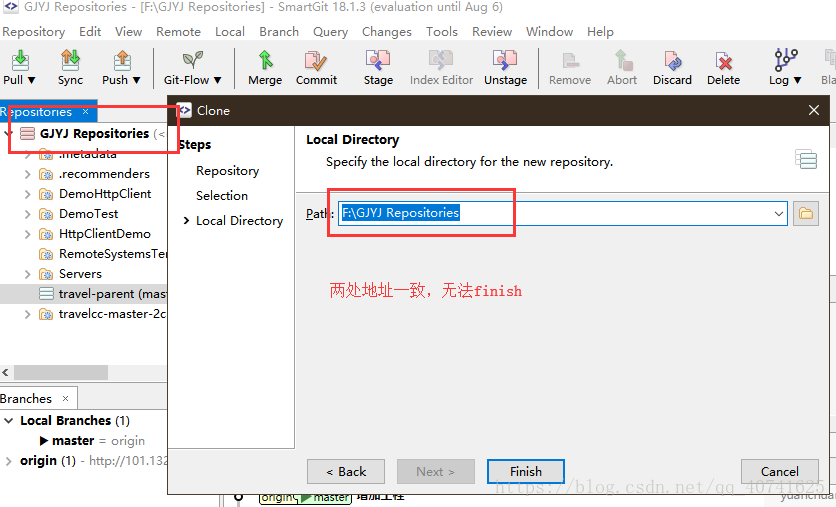This screenshot has height=507, width=836.
Task: Click the Index Editor toolbar icon
Action: (x=441, y=60)
